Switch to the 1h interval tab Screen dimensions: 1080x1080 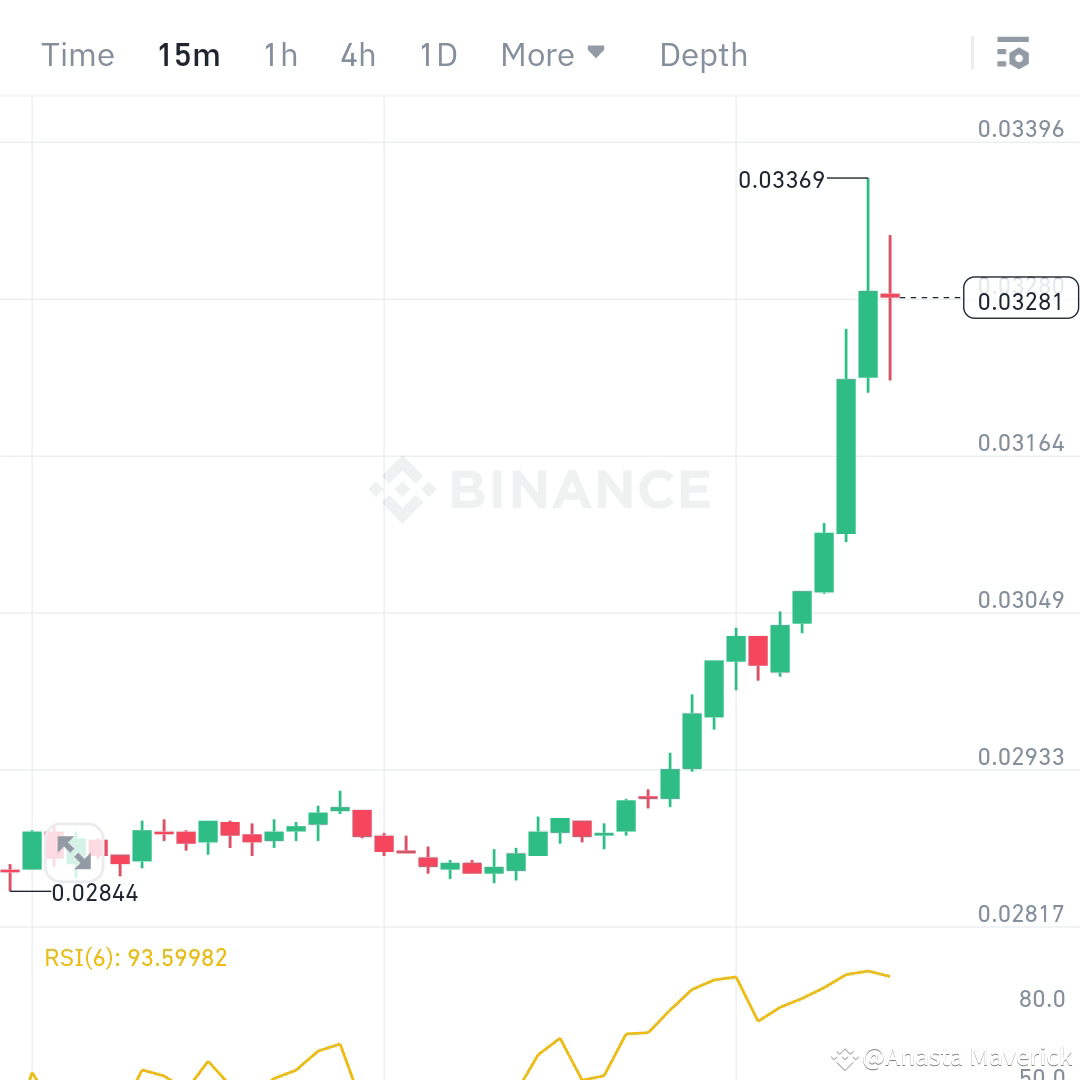tap(280, 55)
